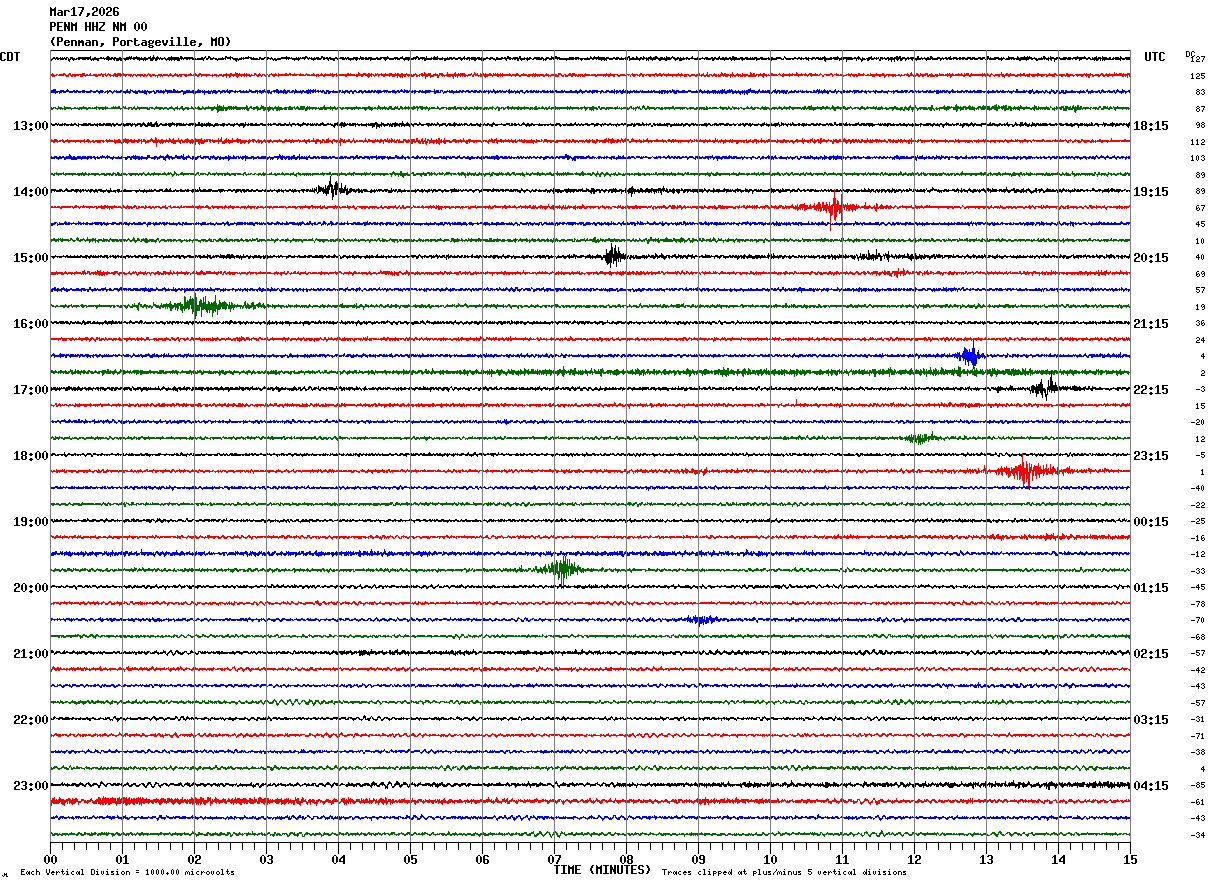
Task: Click the date label Mar17,2026
Action: tap(84, 12)
